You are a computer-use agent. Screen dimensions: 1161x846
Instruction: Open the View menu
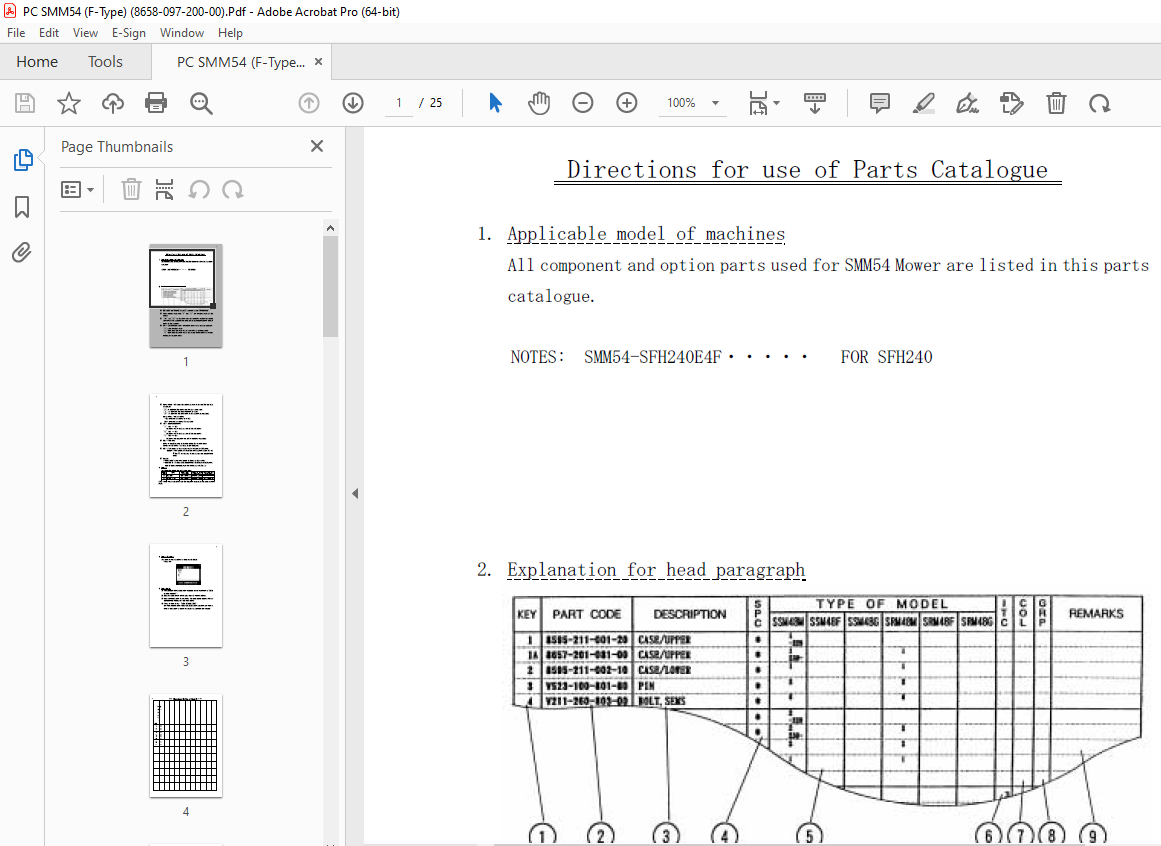point(85,33)
